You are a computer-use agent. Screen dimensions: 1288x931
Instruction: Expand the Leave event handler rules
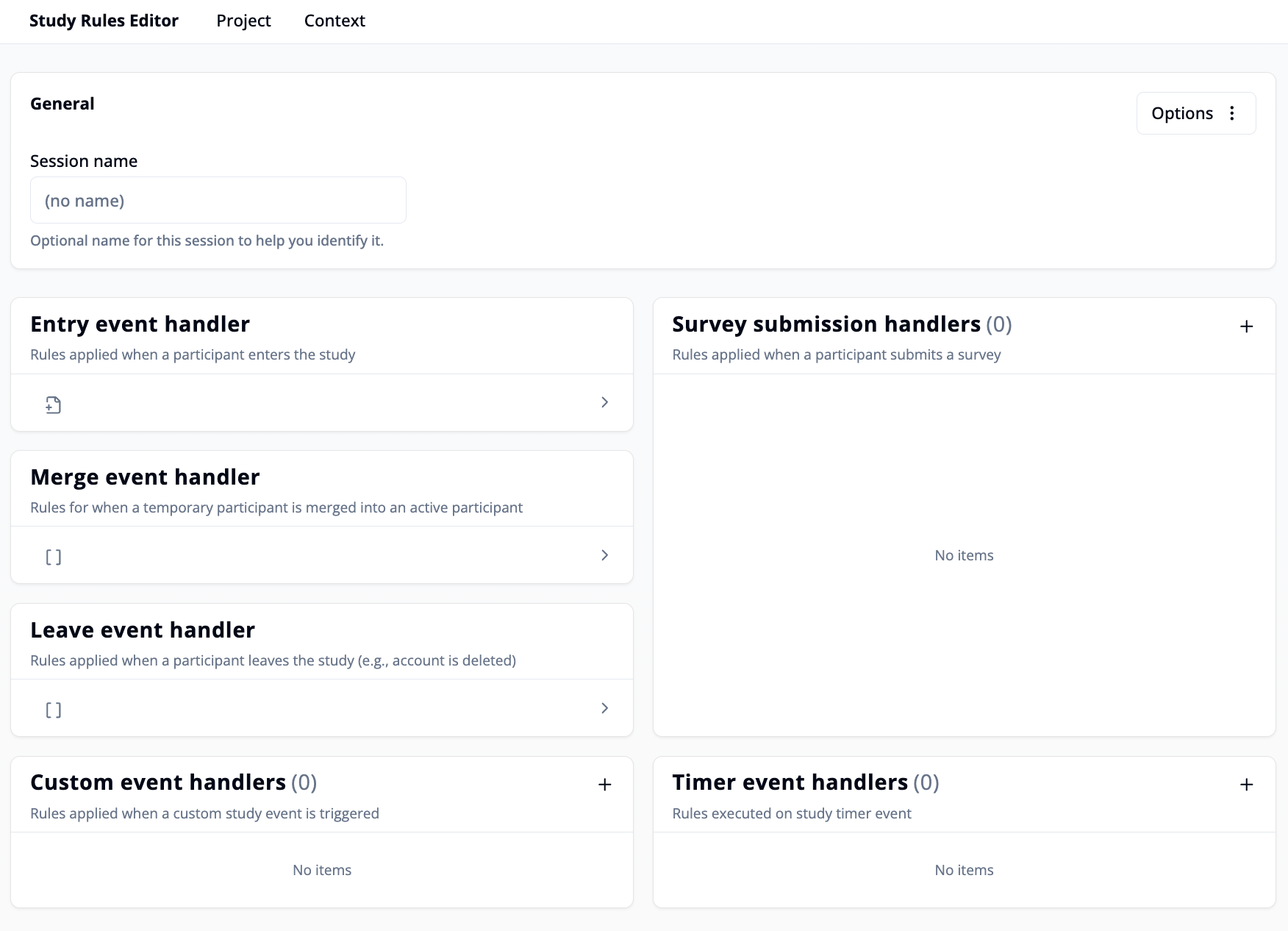point(604,707)
